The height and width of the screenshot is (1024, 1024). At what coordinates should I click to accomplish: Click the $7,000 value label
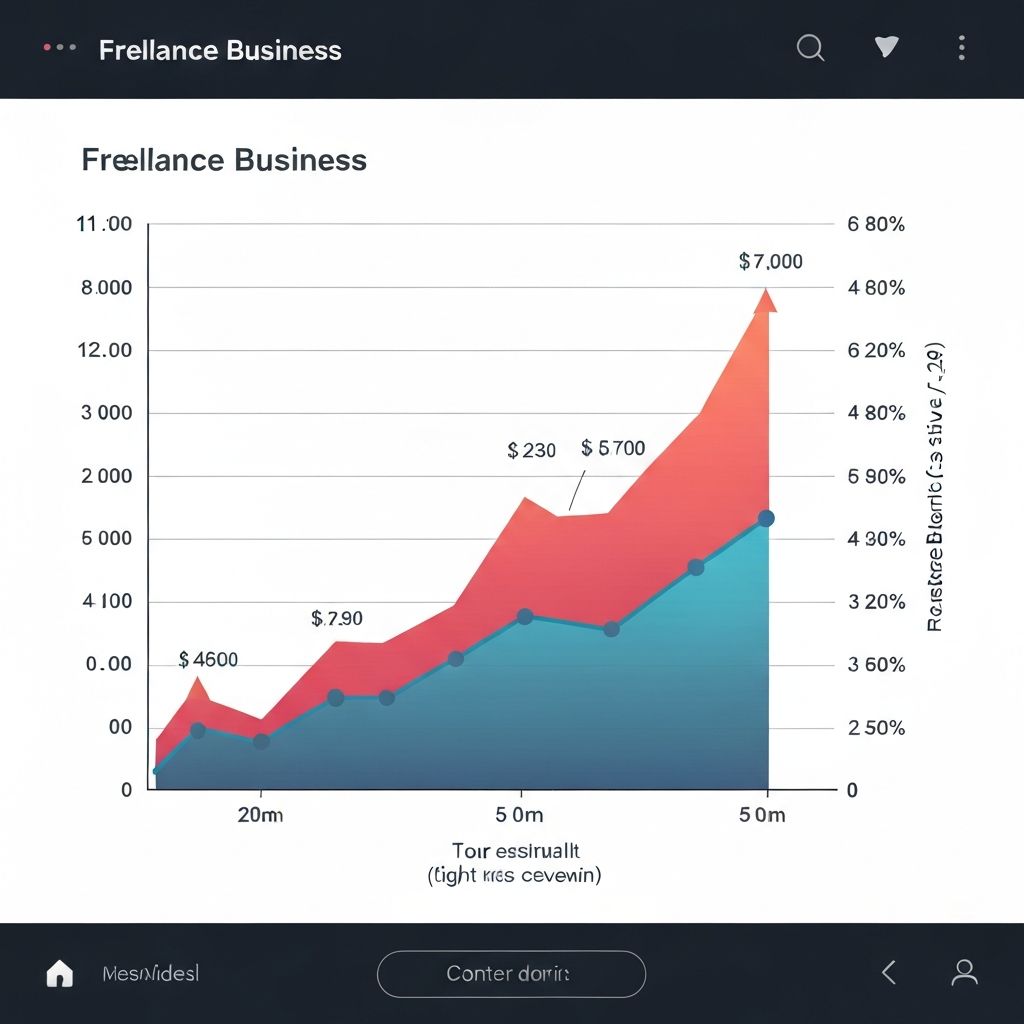(x=769, y=261)
